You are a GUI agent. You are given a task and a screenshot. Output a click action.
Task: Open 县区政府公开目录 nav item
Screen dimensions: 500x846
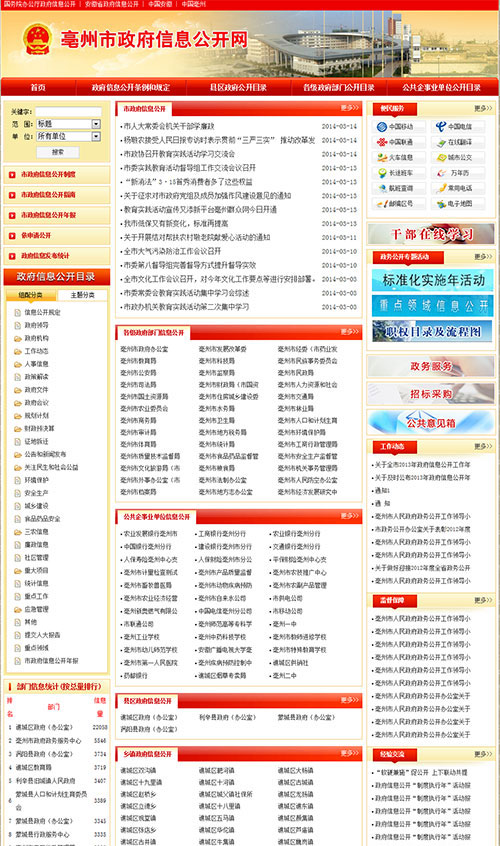point(238,87)
